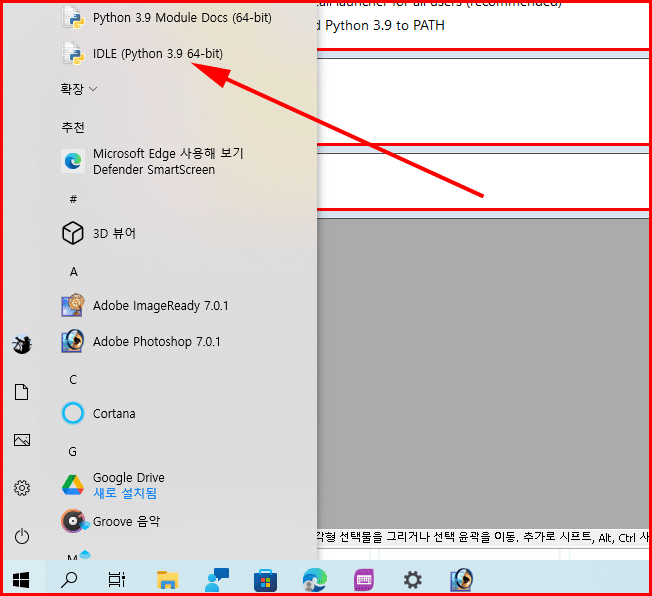Open the Chat taskbar icon

(217, 579)
